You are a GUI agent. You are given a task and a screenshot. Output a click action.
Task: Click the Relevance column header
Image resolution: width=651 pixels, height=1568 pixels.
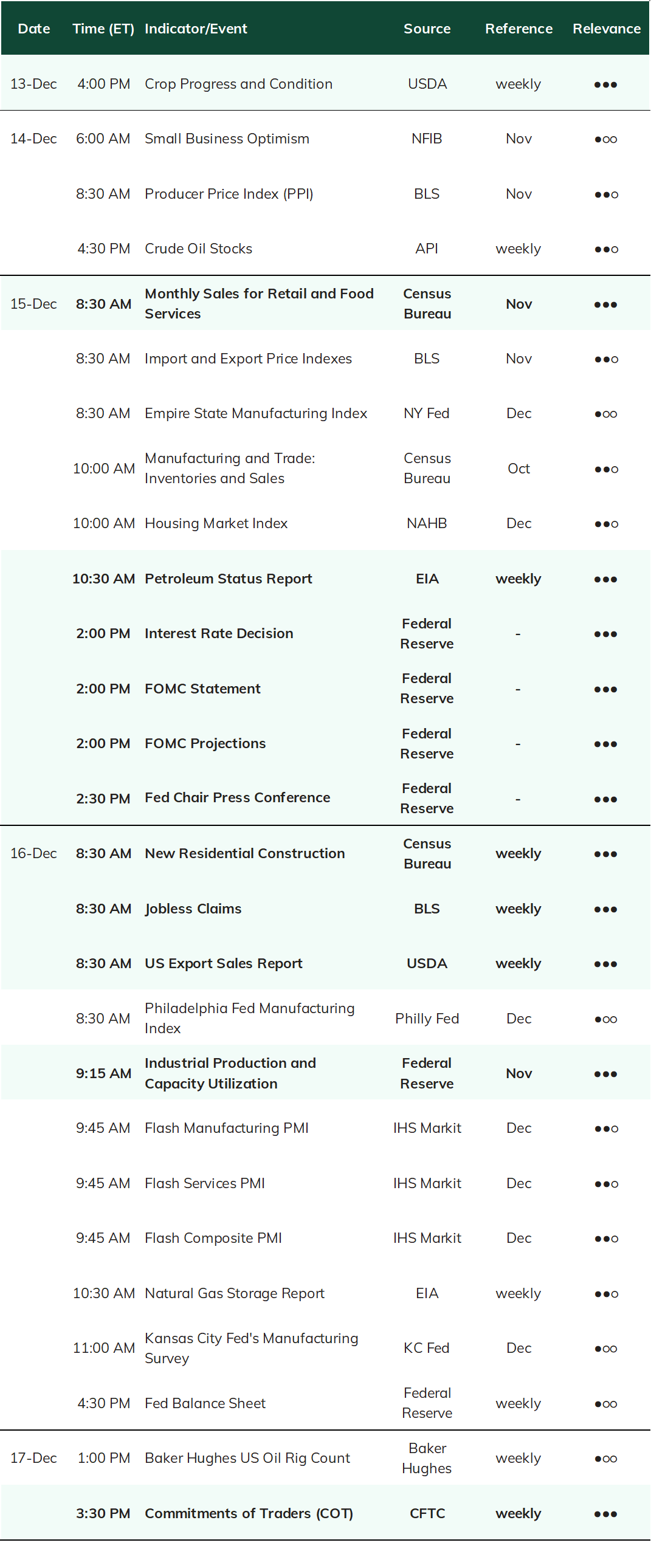606,29
